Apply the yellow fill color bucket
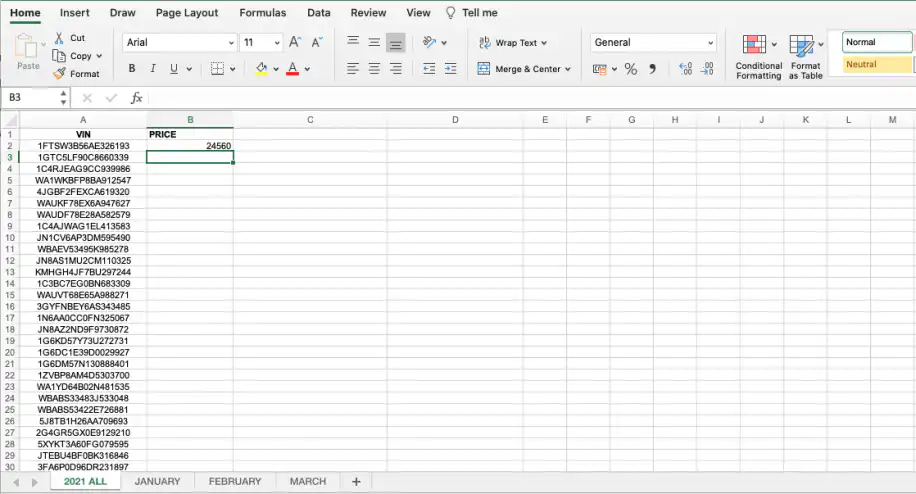The height and width of the screenshot is (494, 916). (262, 68)
